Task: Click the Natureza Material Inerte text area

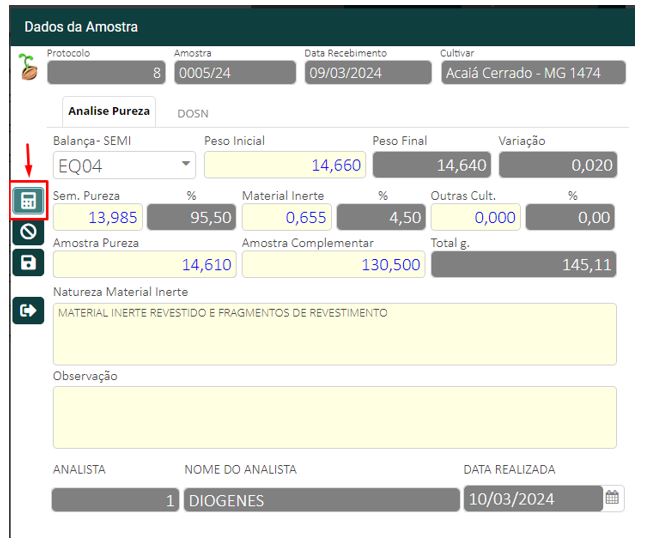Action: point(334,334)
